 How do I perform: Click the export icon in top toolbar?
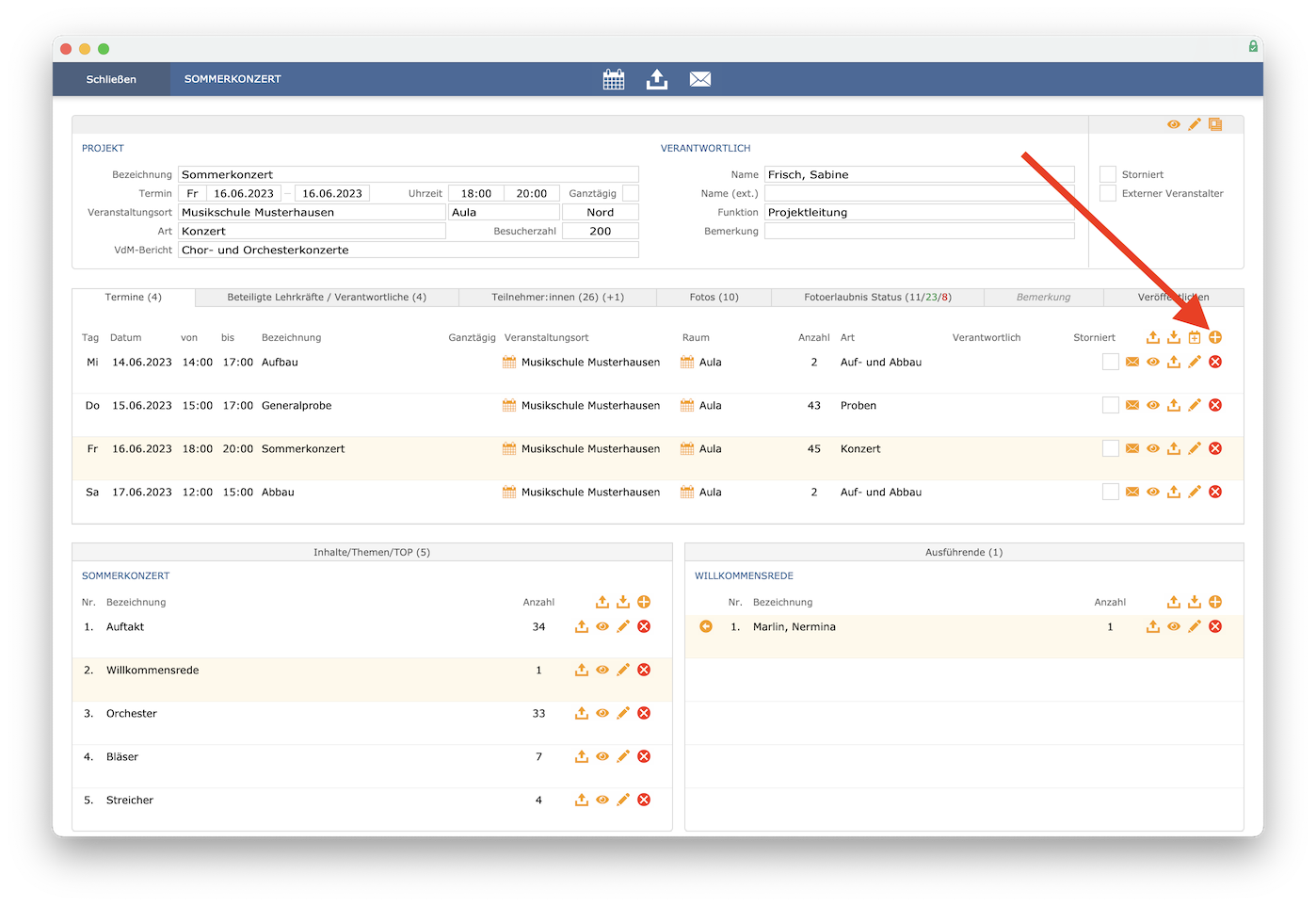tap(657, 79)
